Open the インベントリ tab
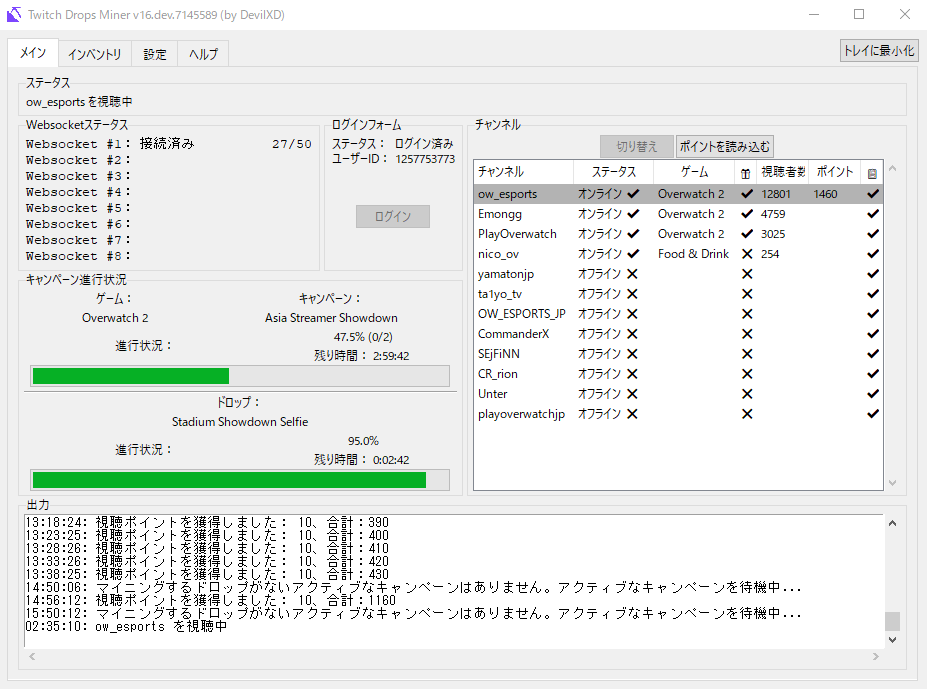This screenshot has width=927, height=689. click(x=95, y=54)
